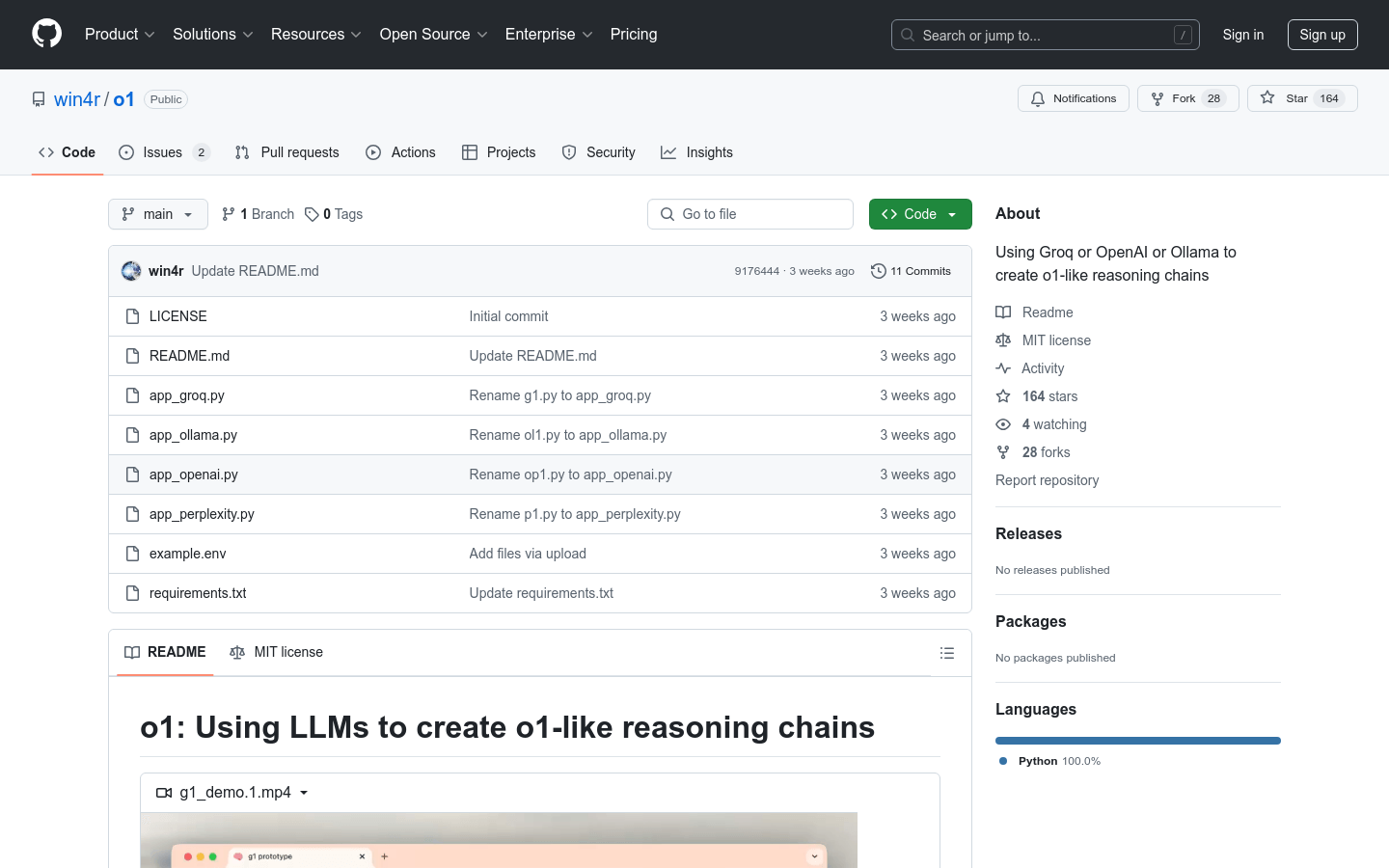Click the star icon in Star button

(1267, 98)
